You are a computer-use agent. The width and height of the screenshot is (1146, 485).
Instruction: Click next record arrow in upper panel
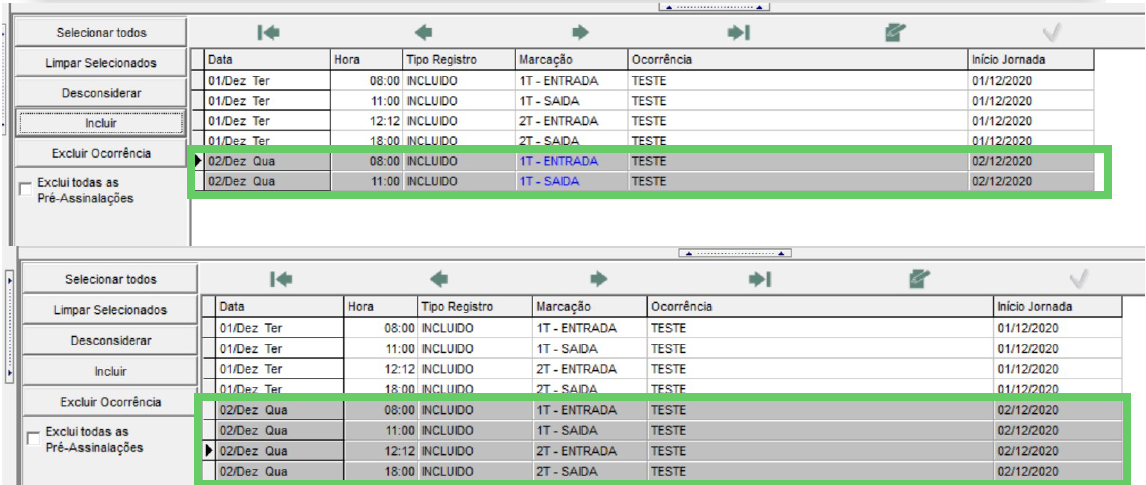580,32
